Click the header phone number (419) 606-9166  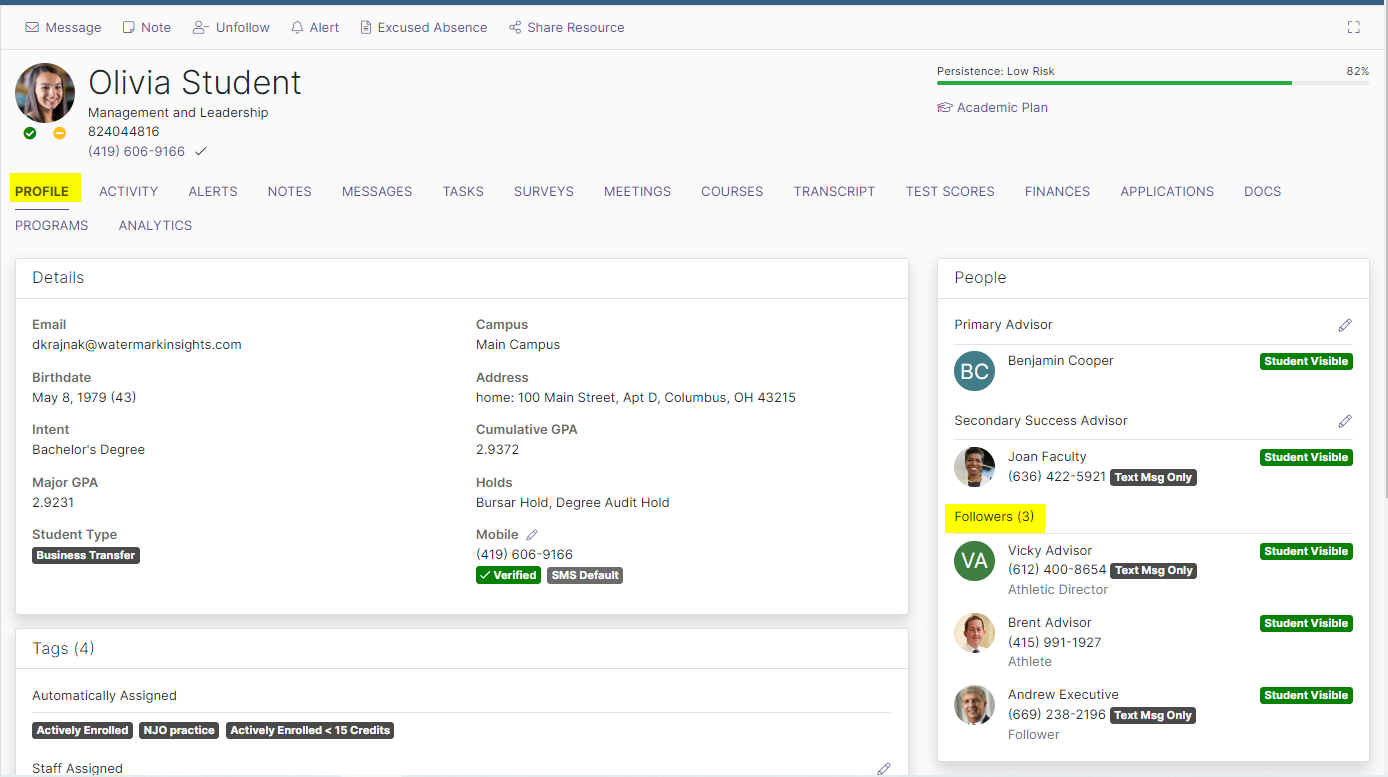(136, 151)
